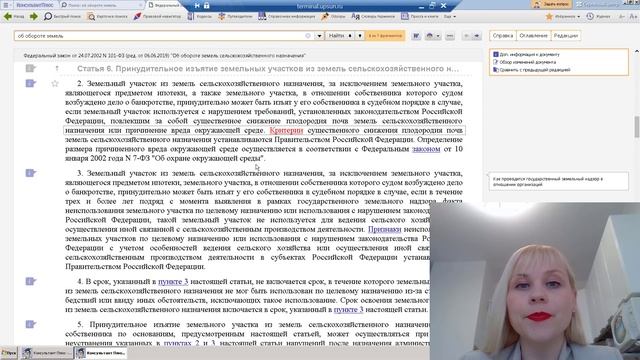Screen dimensions: 640x360
Task: Open Пресса и книги section
Action: [420, 16]
